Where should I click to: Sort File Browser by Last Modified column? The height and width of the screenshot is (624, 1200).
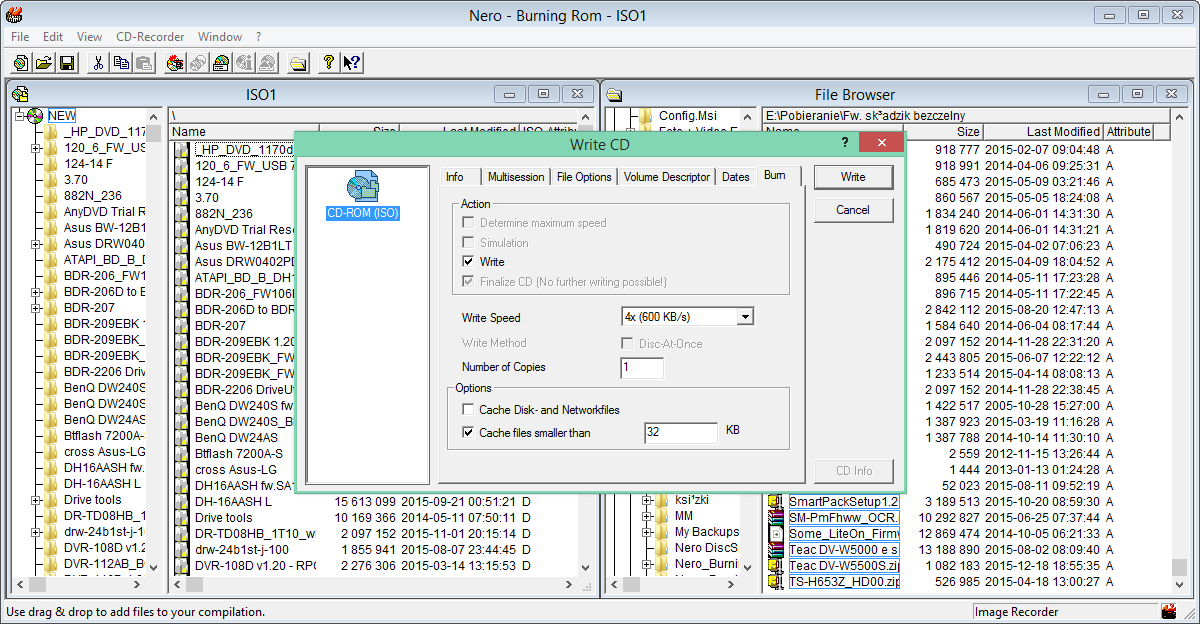click(x=1043, y=132)
